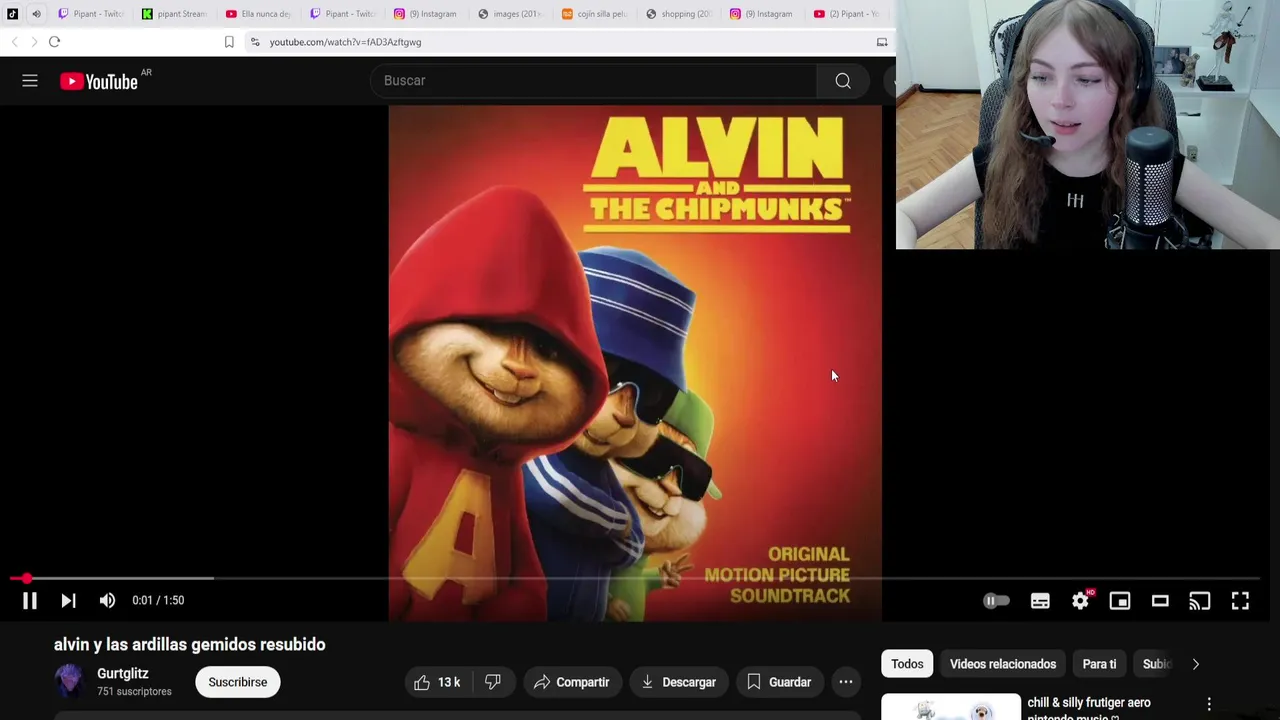Click the Guardar save button
1280x720 pixels.
778,682
